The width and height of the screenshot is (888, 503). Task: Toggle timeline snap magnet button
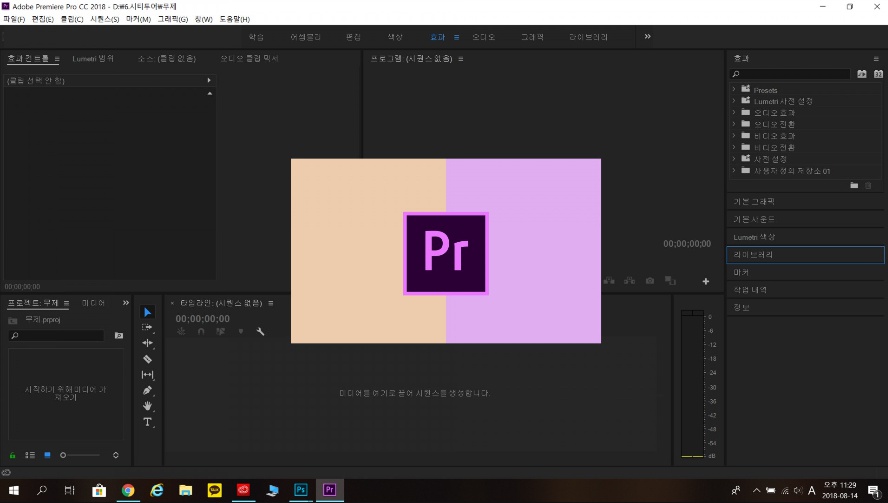point(201,332)
